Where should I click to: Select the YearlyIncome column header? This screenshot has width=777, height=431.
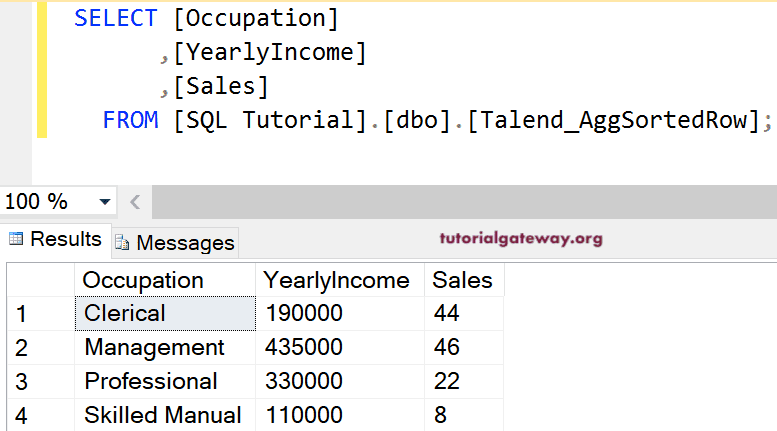tap(339, 280)
